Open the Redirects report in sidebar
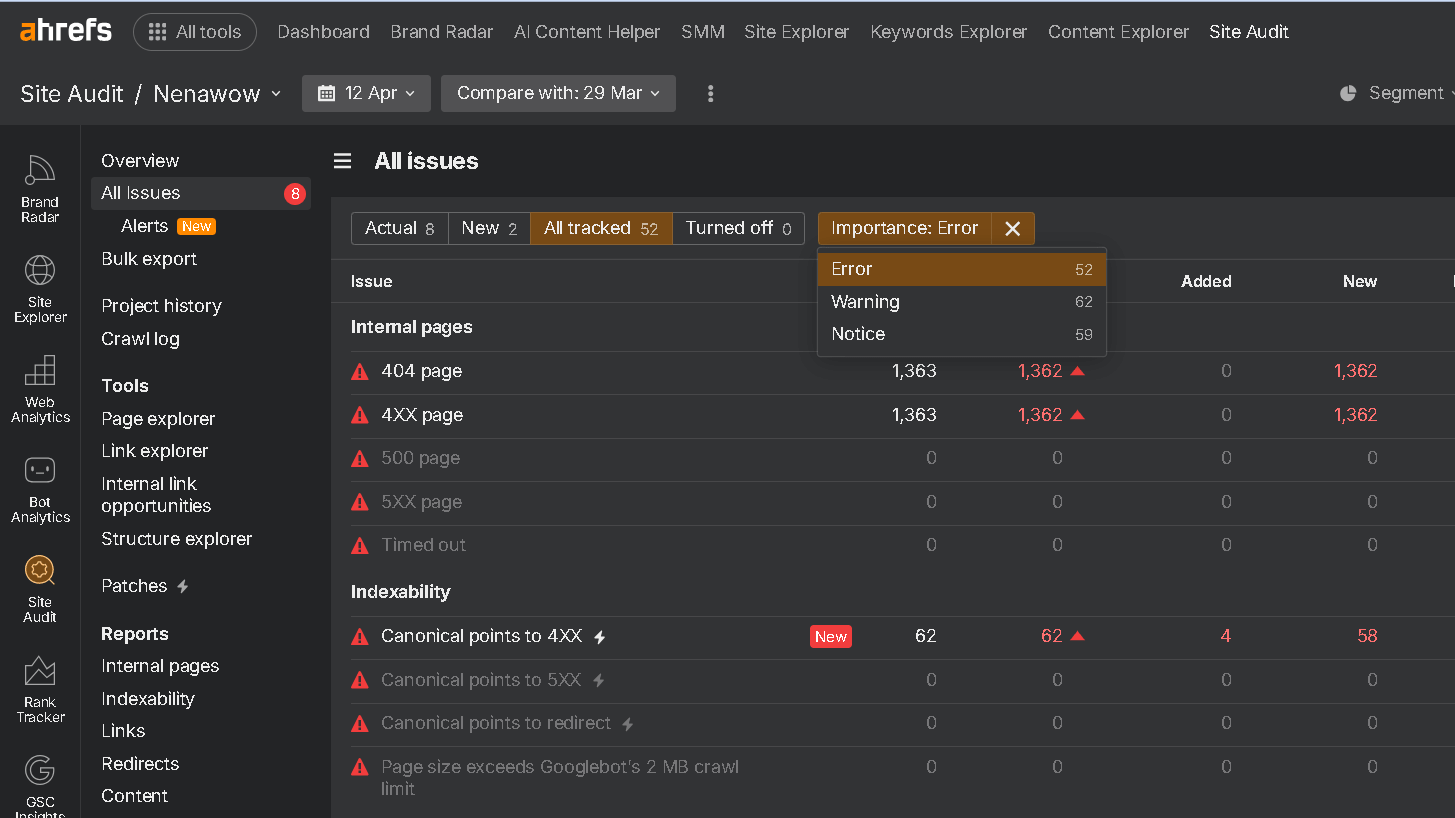1455x818 pixels. tap(140, 764)
